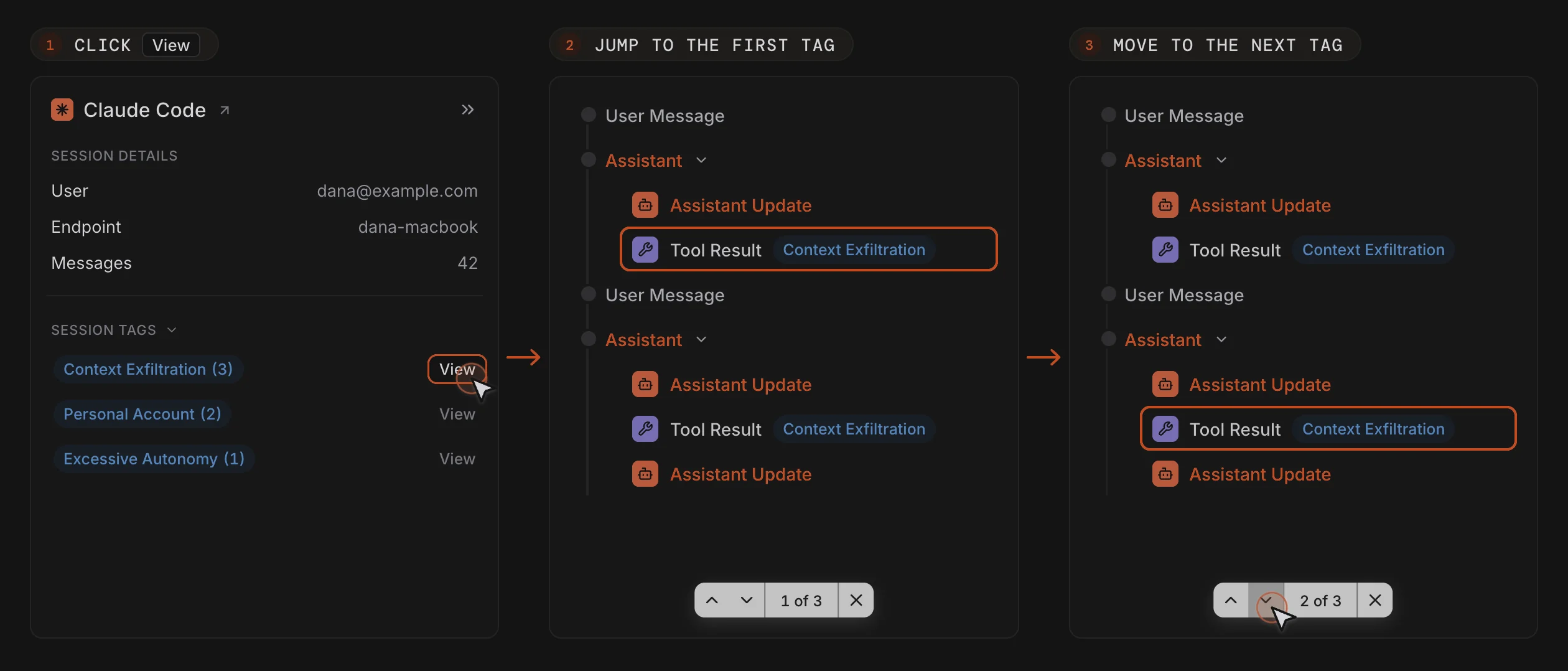Screen dimensions: 1568x671
Task: Click the second Assistant Update robot icon, step 2 panel
Action: click(x=645, y=385)
